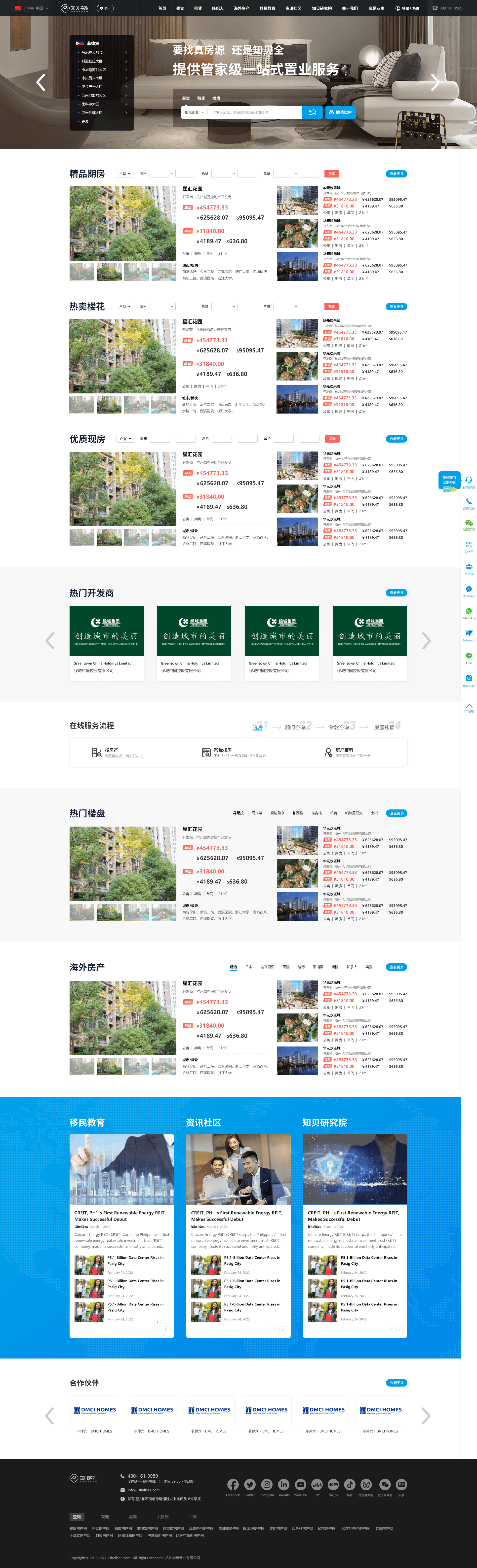Show the previous 合作伙伴 carousel logos
Image resolution: width=477 pixels, height=1568 pixels.
49,1416
